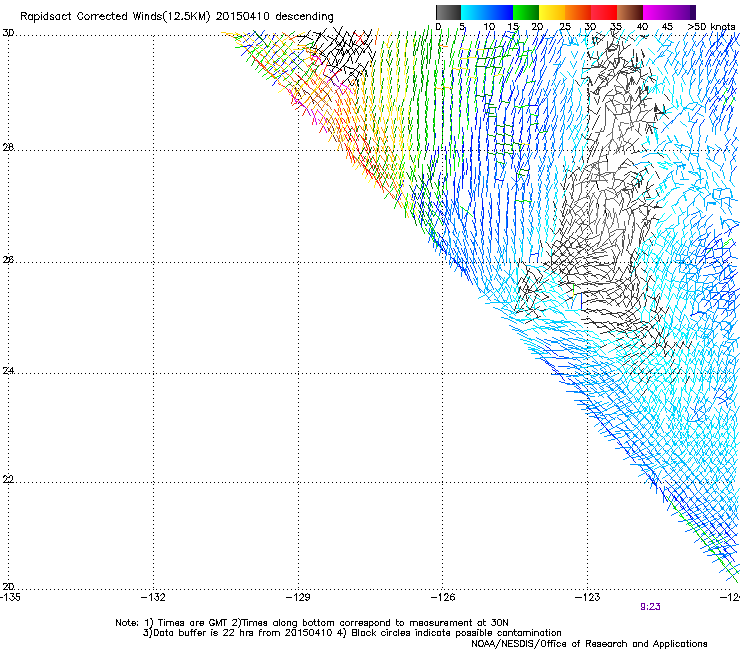Click the NOAA/NESDIS Office of Research credit
Screen dimensions: 740x650
[x=589, y=644]
